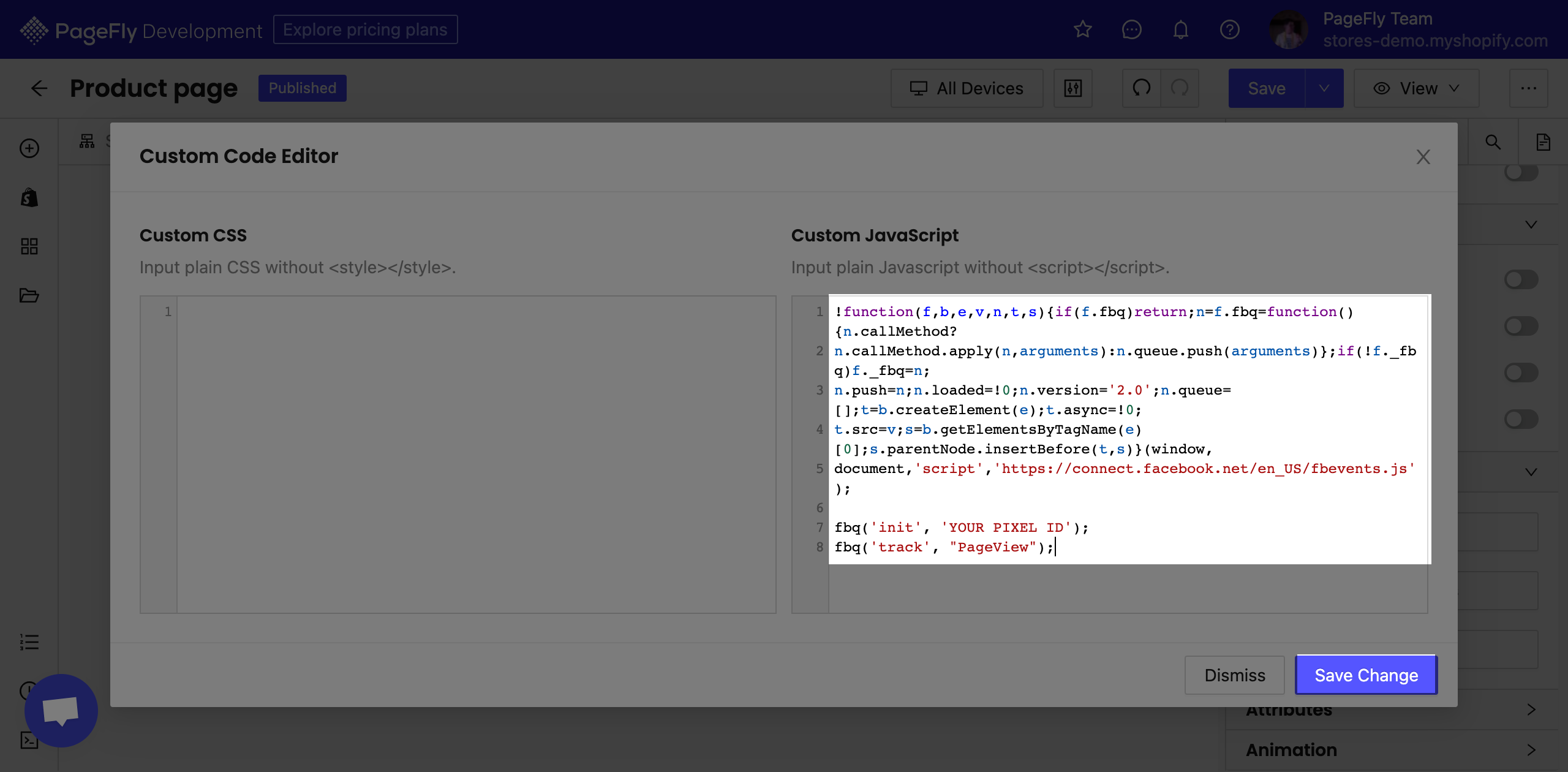Click the Product page title
Screen dimensions: 1568x772
pyautogui.click(x=153, y=88)
